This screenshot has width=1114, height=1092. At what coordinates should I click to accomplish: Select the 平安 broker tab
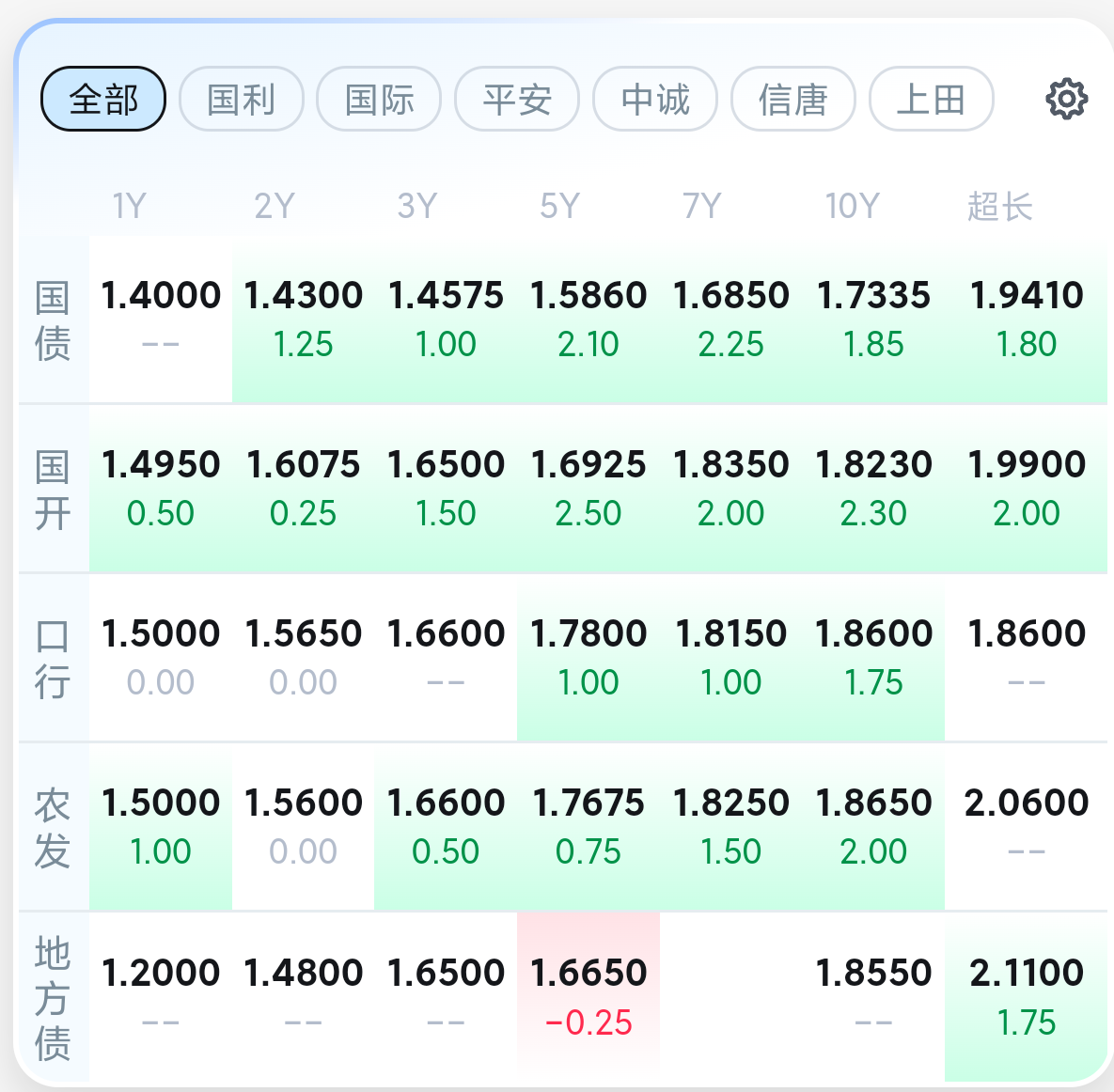coord(517,99)
